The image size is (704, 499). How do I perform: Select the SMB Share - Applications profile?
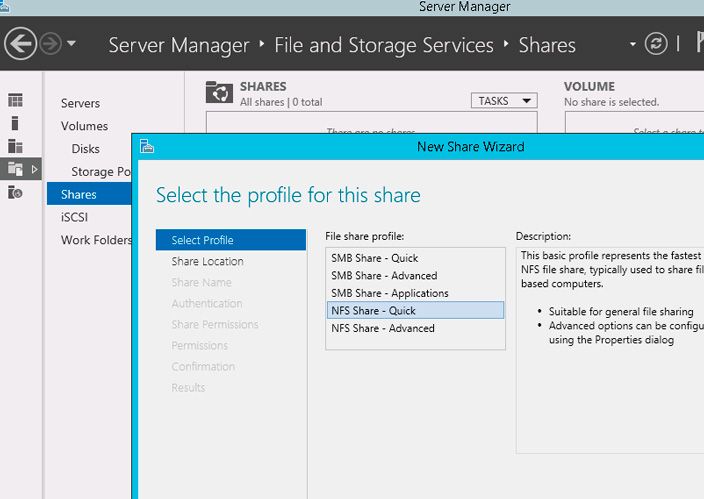390,293
